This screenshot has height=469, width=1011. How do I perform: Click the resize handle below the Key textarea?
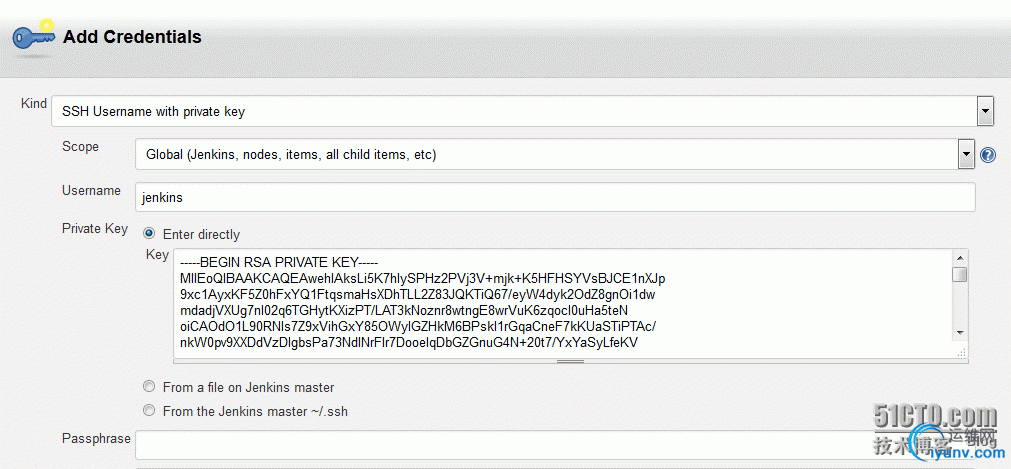tap(570, 361)
